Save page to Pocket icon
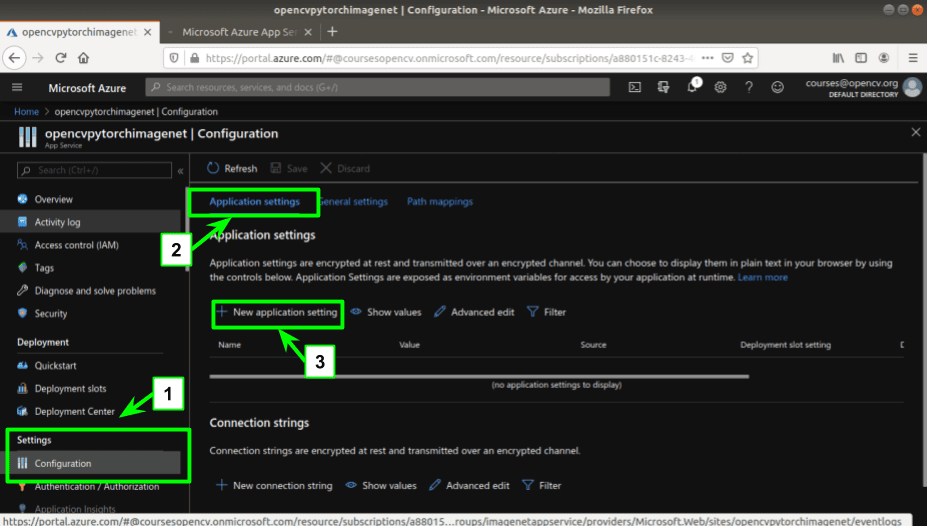 [728, 58]
